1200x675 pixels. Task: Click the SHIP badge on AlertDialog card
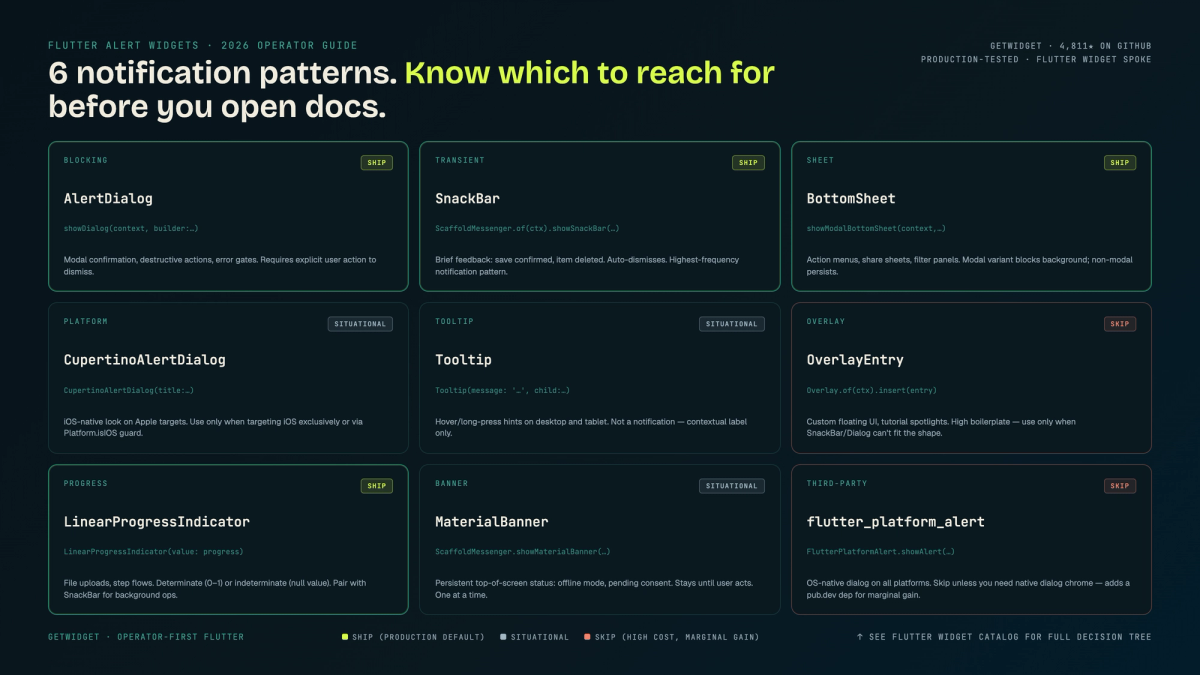[x=377, y=162]
